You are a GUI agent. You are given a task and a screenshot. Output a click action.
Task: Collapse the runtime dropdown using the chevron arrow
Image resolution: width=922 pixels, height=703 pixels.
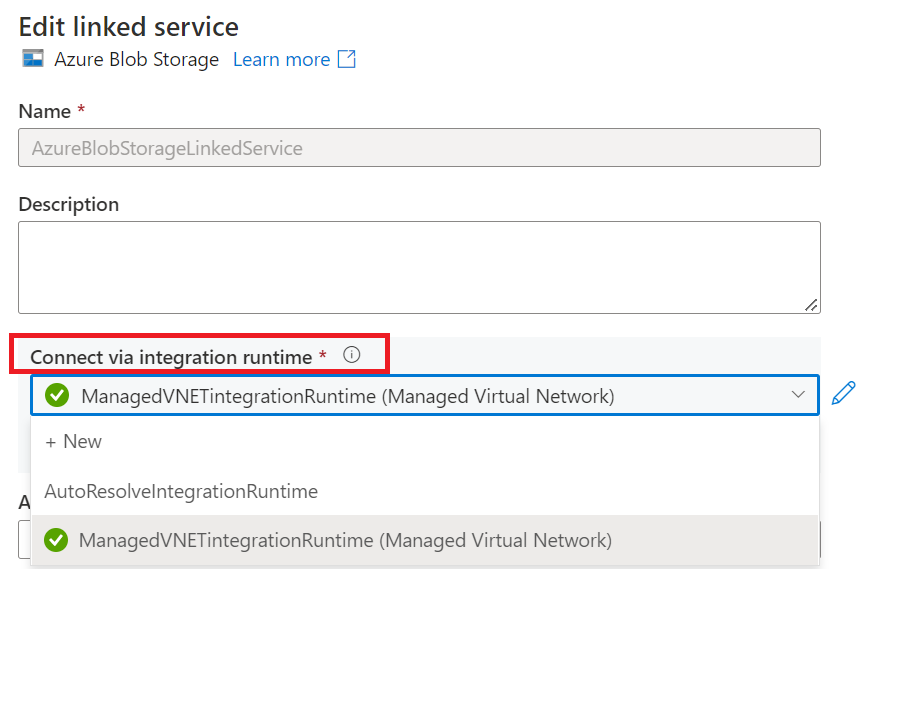click(x=798, y=395)
